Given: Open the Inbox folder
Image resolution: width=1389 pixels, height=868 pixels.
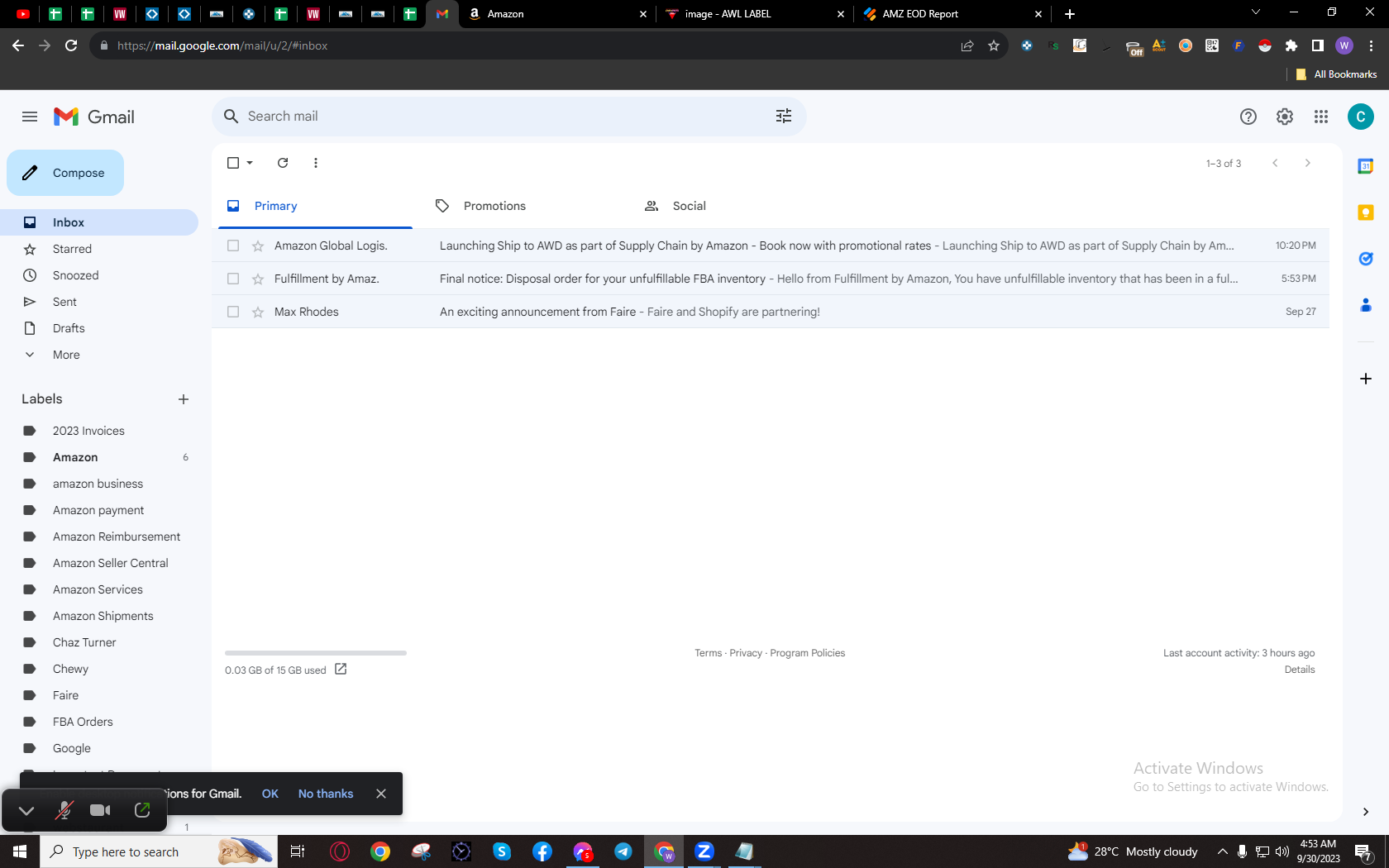Looking at the screenshot, I should click(x=99, y=222).
